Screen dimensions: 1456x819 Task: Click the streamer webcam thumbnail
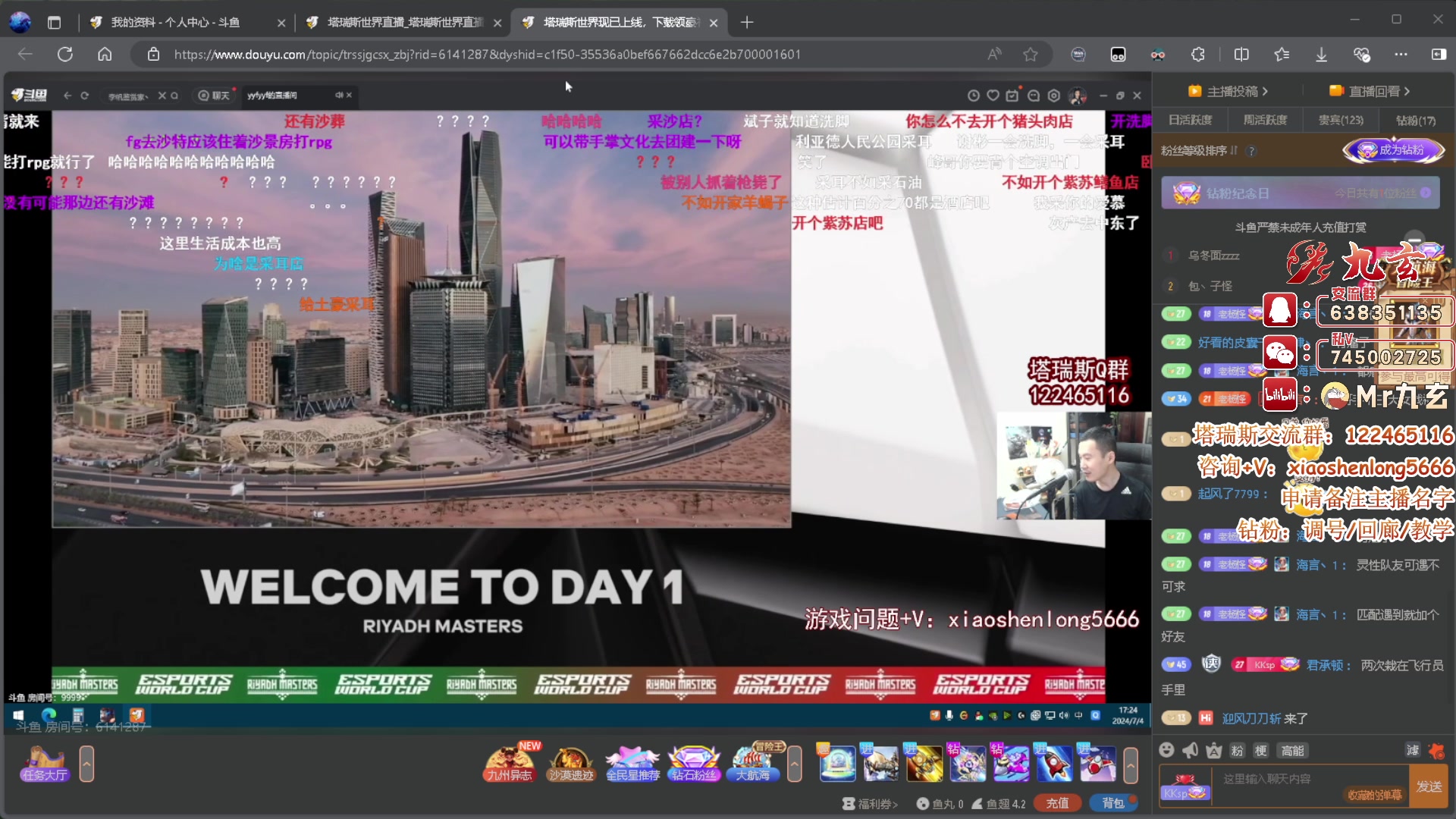pyautogui.click(x=1073, y=466)
